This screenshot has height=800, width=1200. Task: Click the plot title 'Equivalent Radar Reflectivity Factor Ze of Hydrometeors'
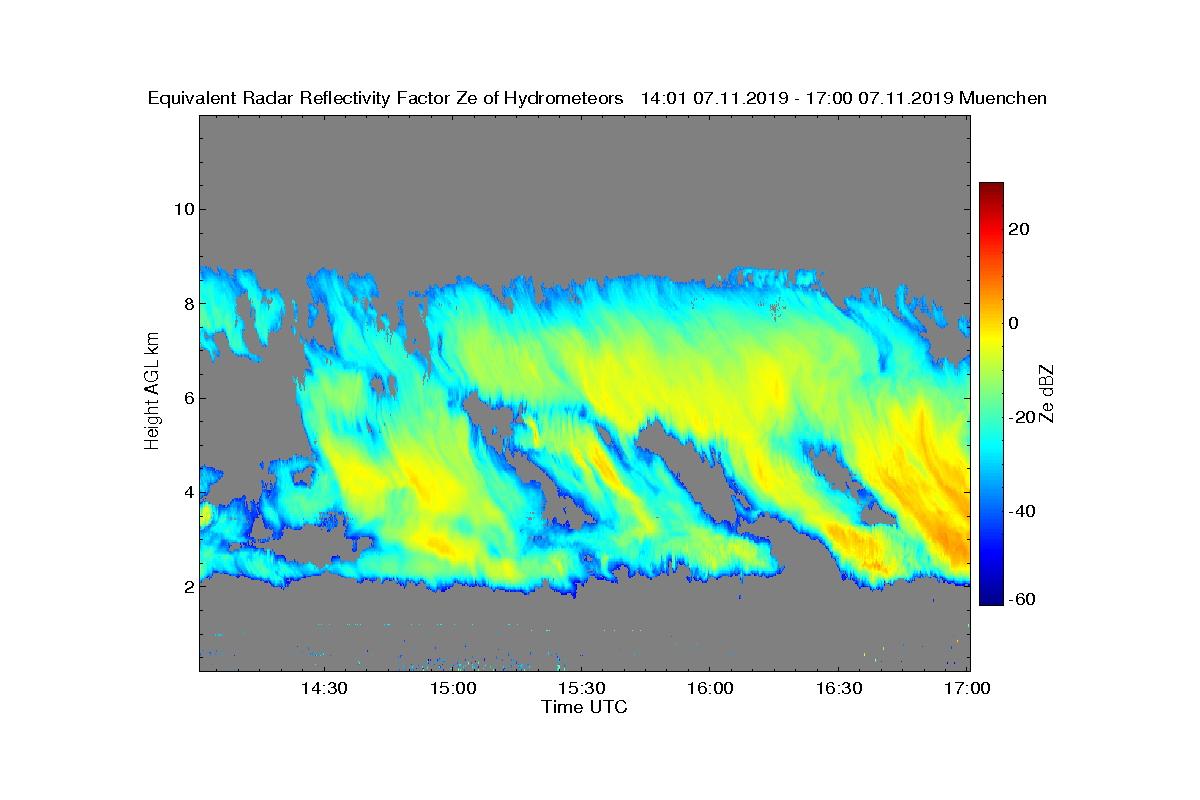[385, 98]
